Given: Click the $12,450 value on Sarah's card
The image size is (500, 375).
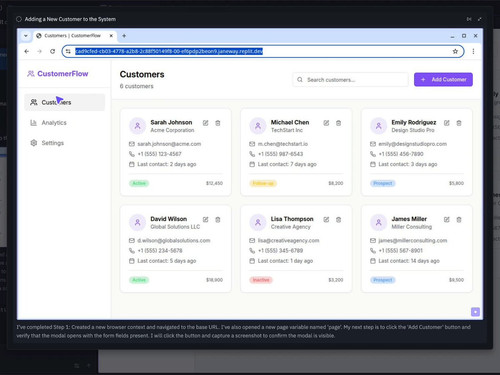Looking at the screenshot, I should (x=214, y=183).
